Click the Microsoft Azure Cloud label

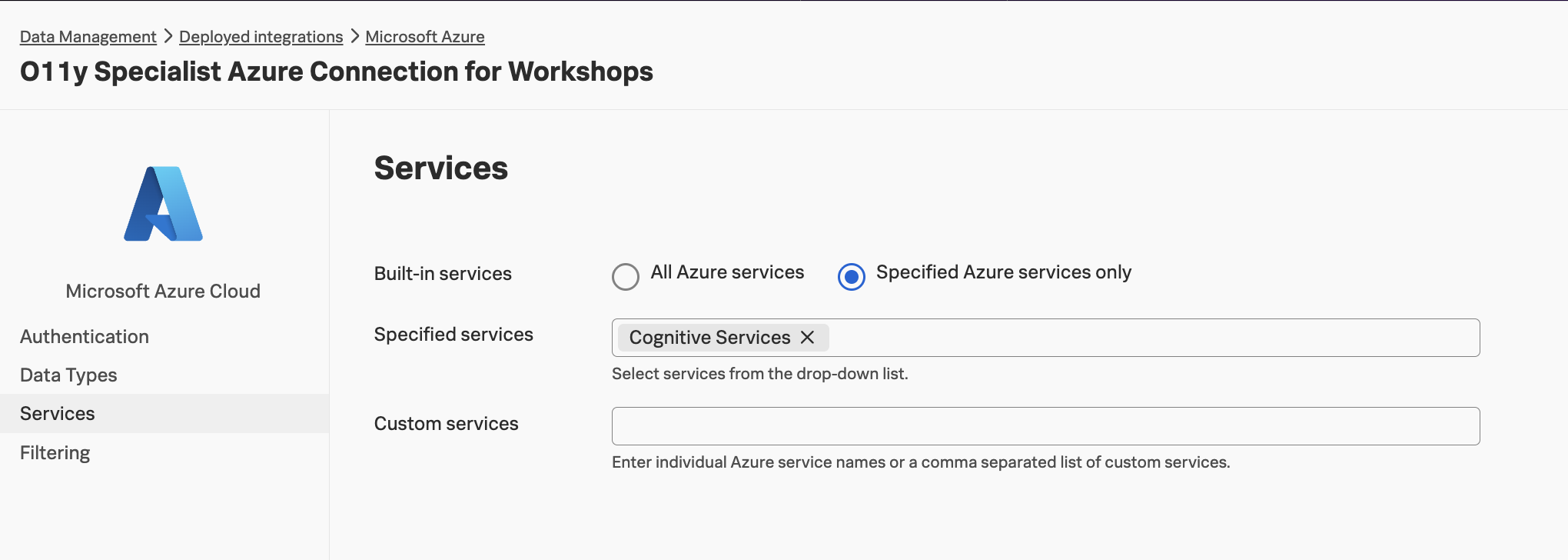coord(163,291)
